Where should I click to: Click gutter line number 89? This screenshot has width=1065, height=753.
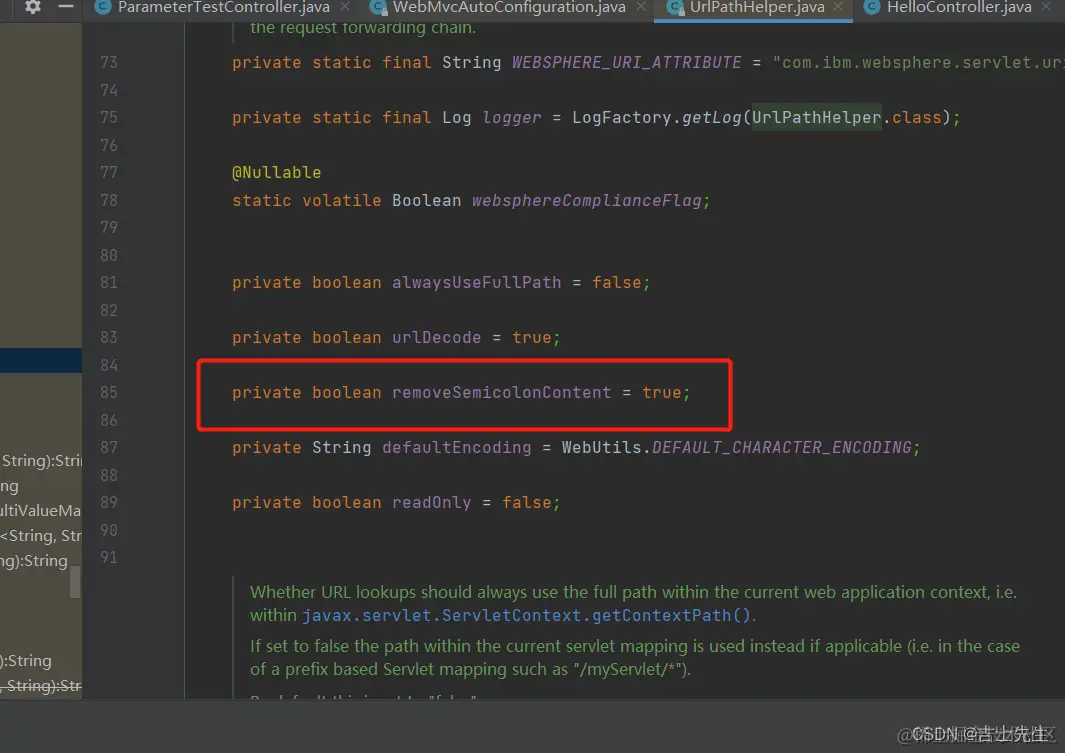click(109, 502)
